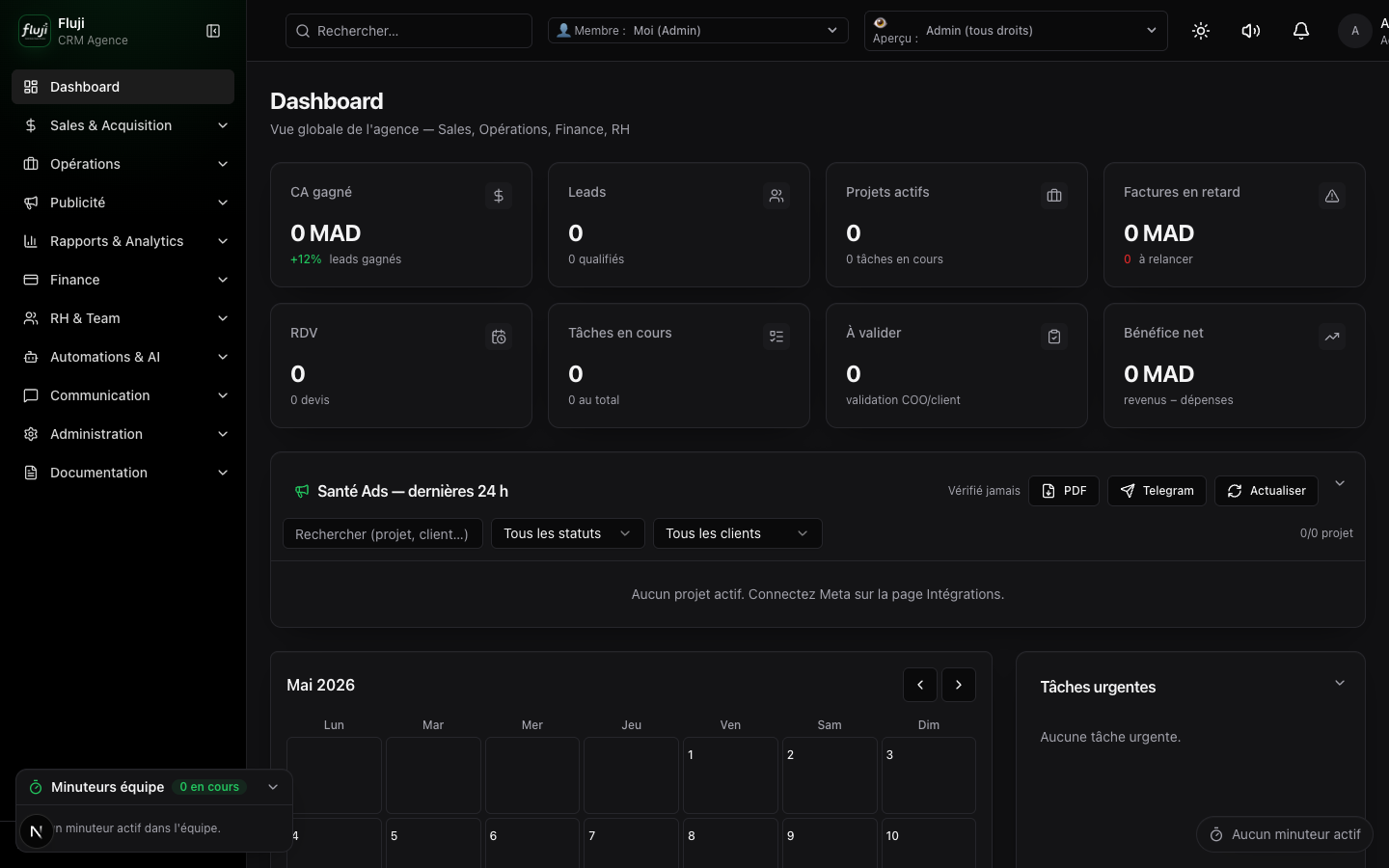1389x868 pixels.
Task: Click checklist icon on Tâches en cours card
Action: click(776, 337)
